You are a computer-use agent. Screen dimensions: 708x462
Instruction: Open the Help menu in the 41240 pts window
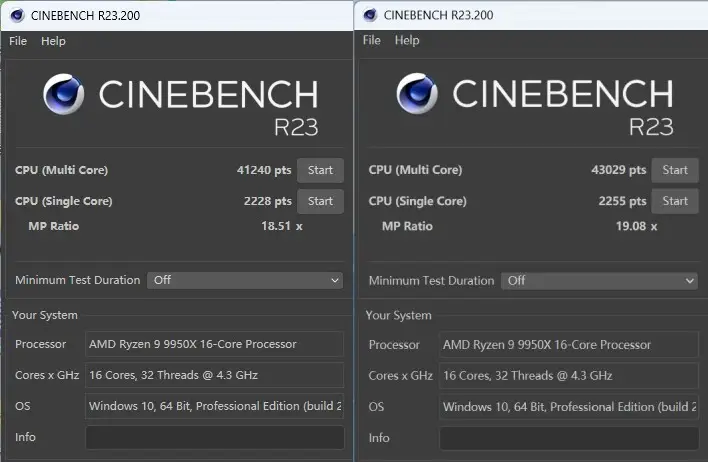(53, 41)
